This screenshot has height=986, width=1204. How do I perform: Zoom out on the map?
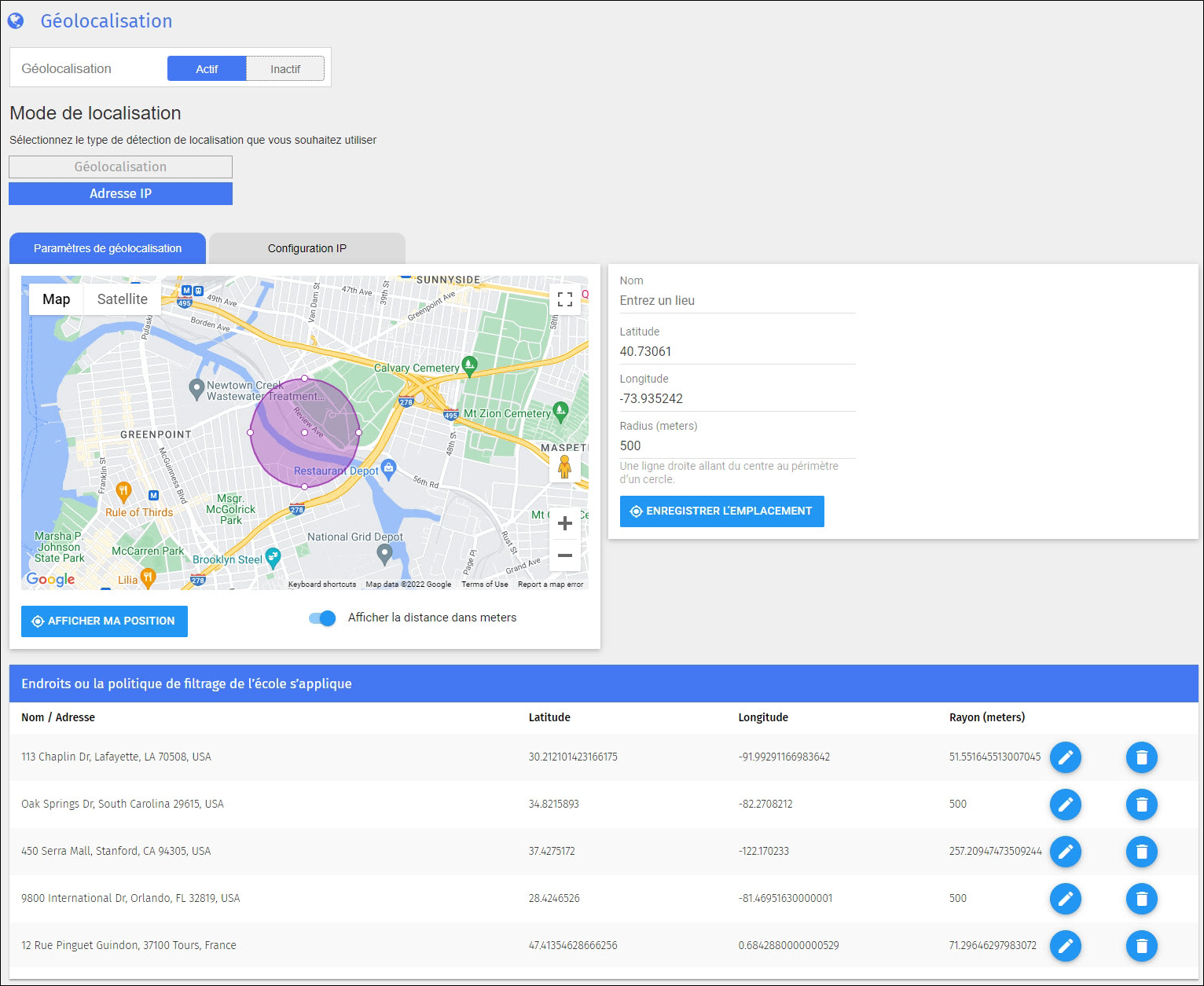[564, 555]
